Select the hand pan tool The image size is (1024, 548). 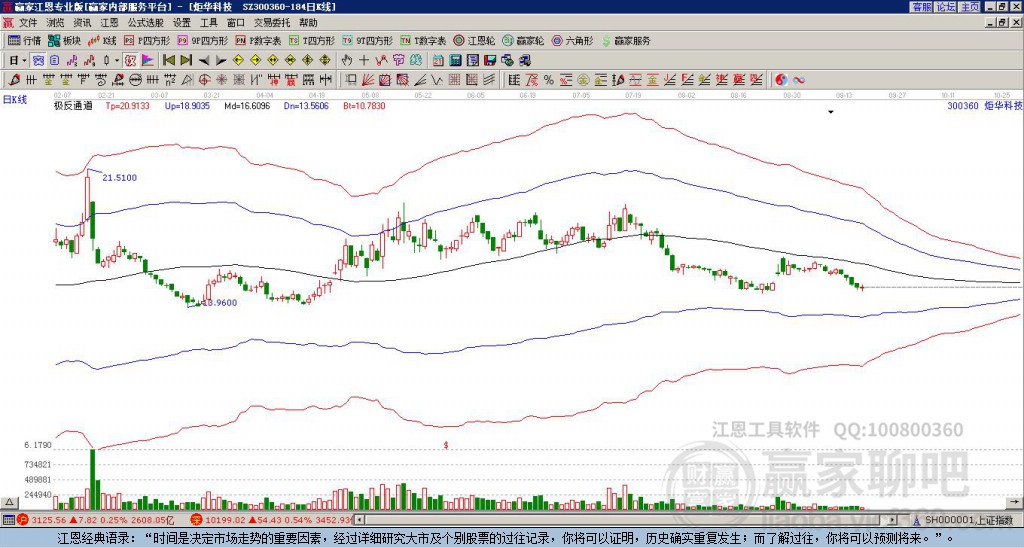pos(347,60)
